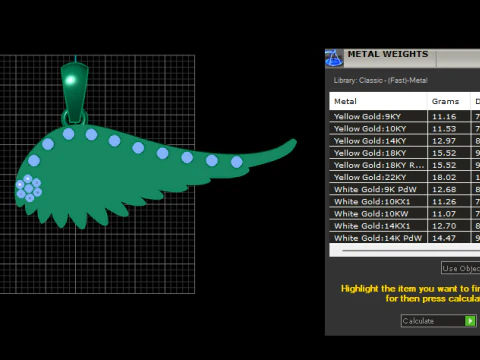Select the Yellow Gold:18KY row
The width and height of the screenshot is (480, 360).
[x=405, y=153]
